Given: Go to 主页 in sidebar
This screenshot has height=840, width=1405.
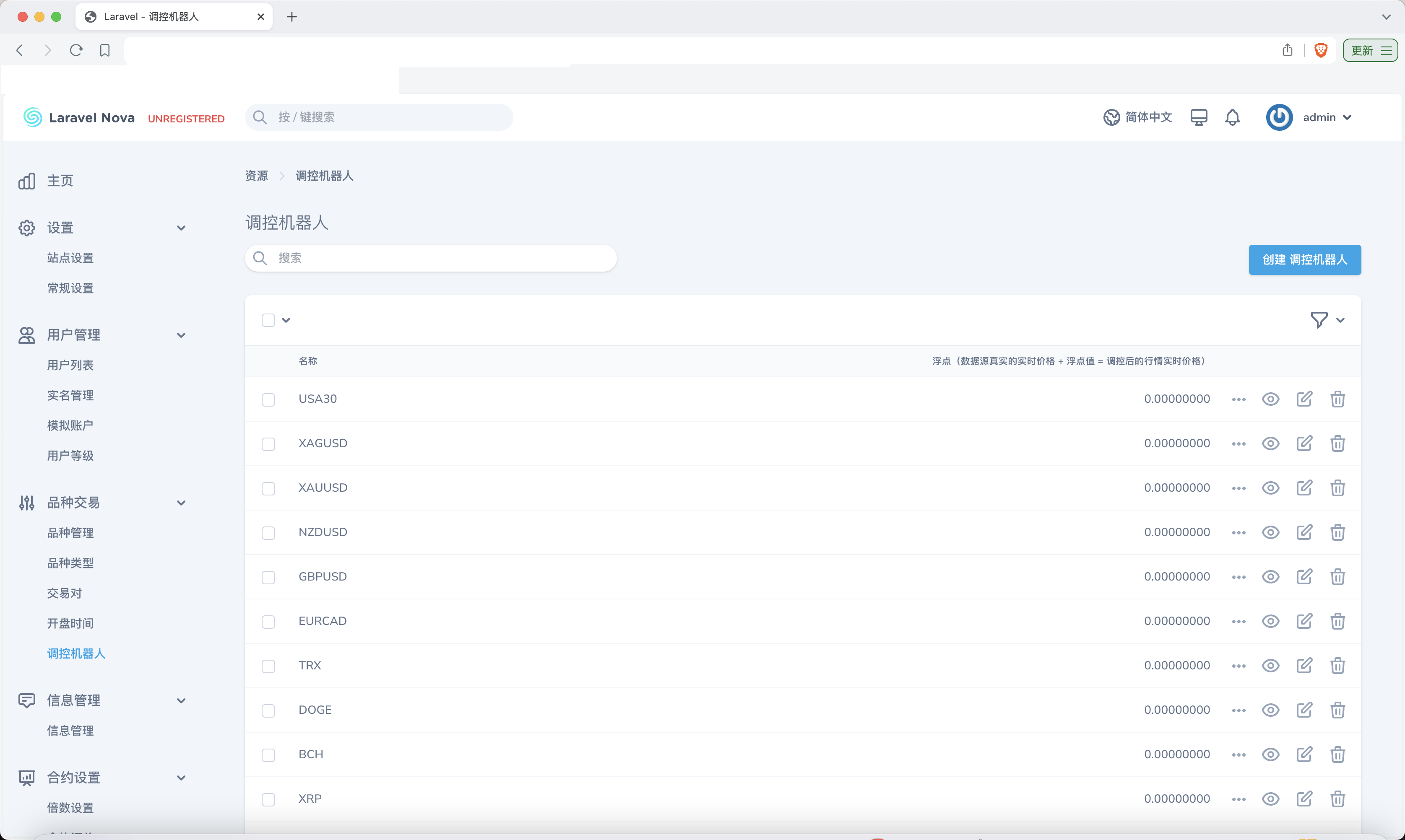Looking at the screenshot, I should coord(60,181).
